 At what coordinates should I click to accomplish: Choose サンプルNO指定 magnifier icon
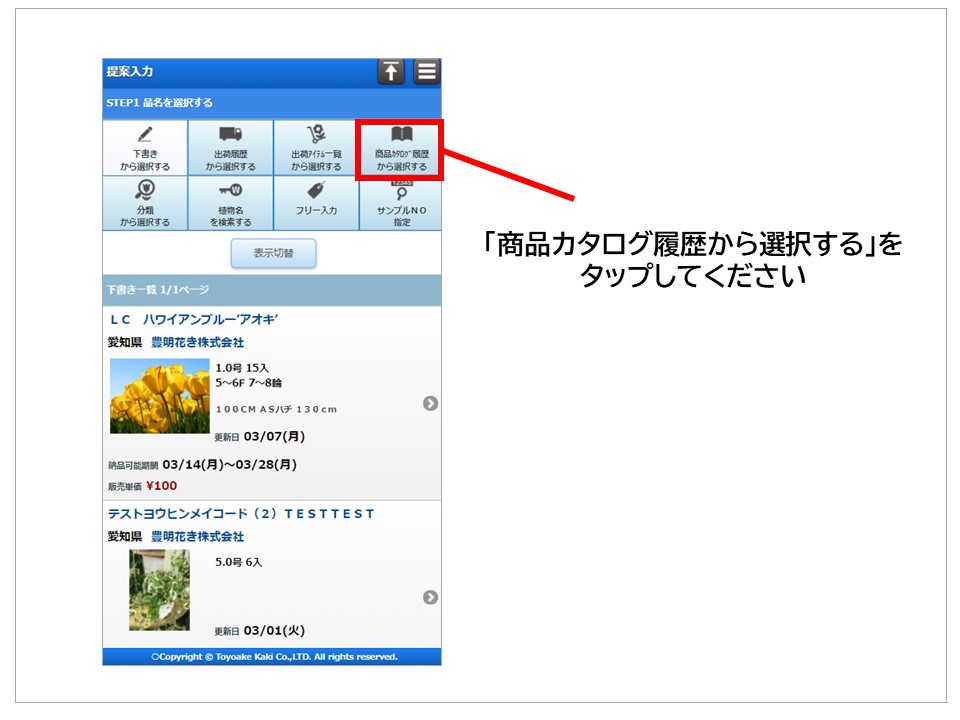click(x=401, y=192)
